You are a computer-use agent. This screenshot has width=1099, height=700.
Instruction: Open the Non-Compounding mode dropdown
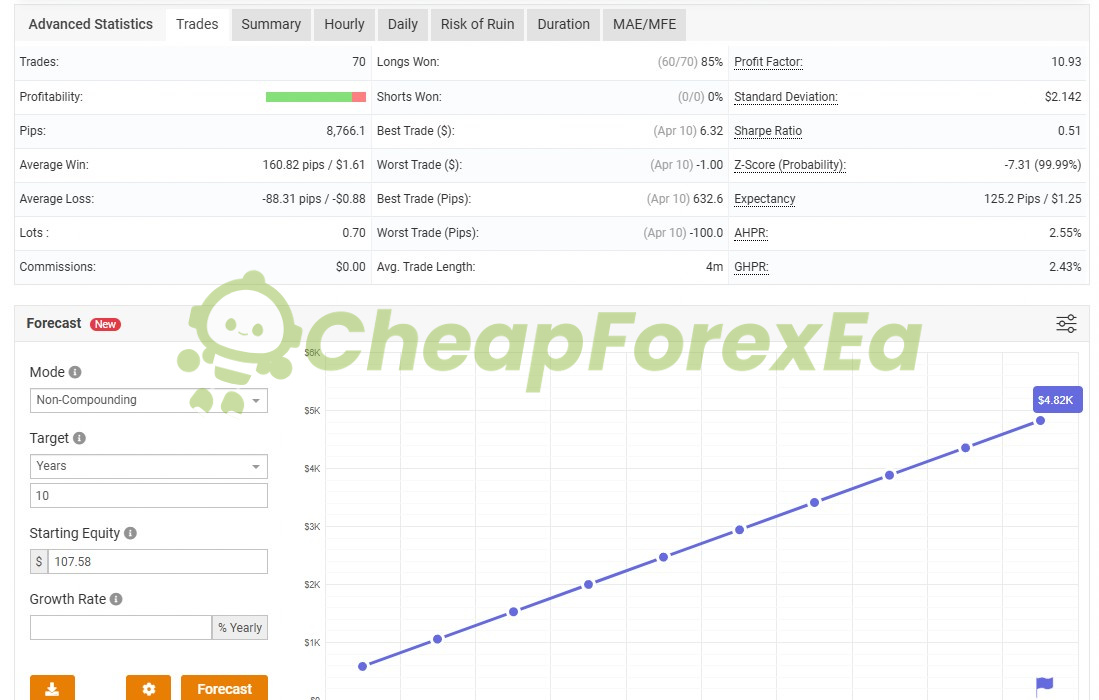click(x=149, y=400)
